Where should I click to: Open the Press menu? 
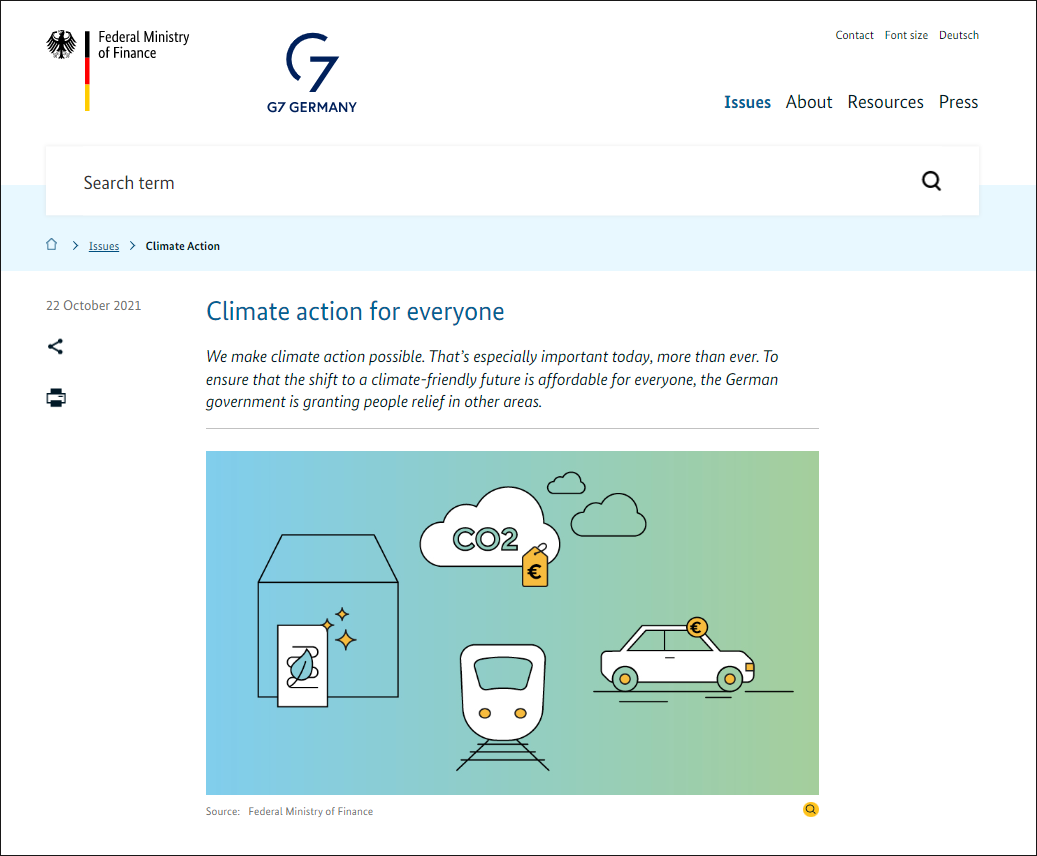point(958,102)
